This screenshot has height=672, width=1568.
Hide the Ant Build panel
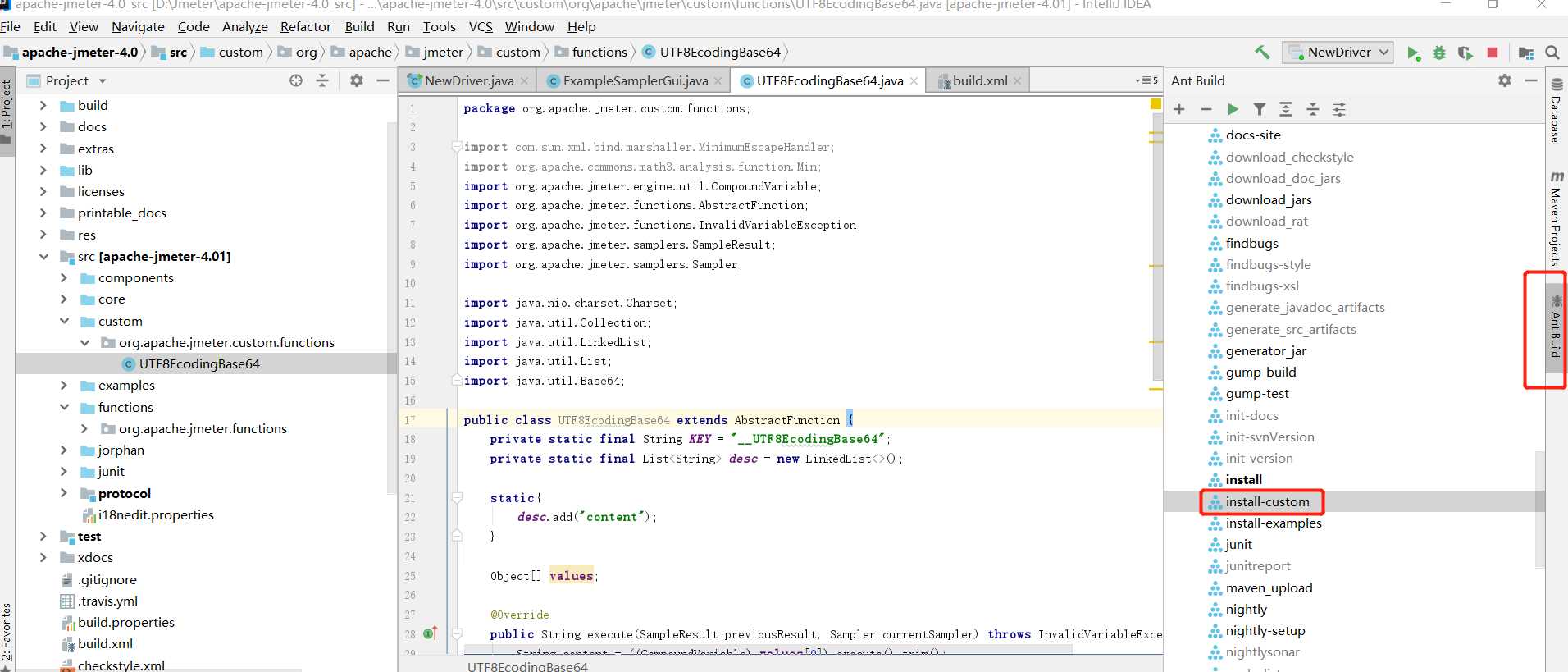1530,80
